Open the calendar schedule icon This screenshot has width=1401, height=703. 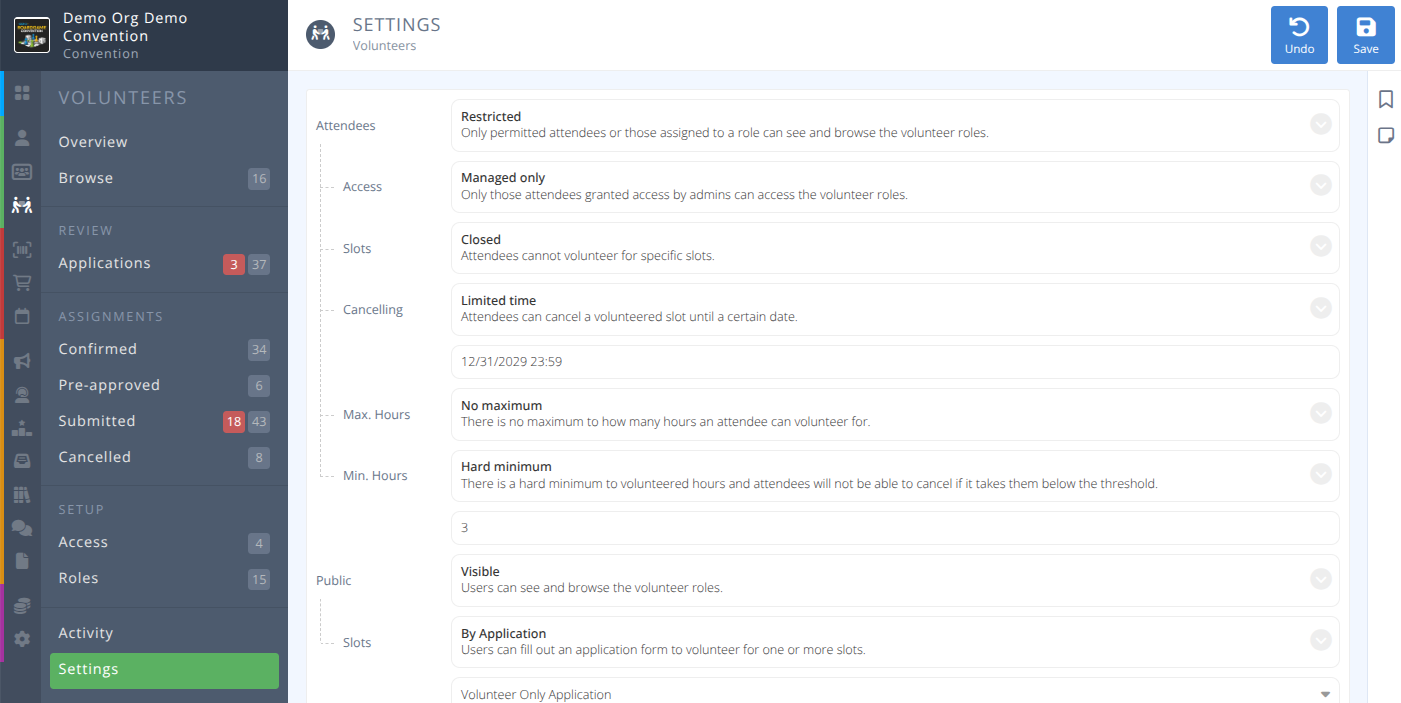pos(21,315)
